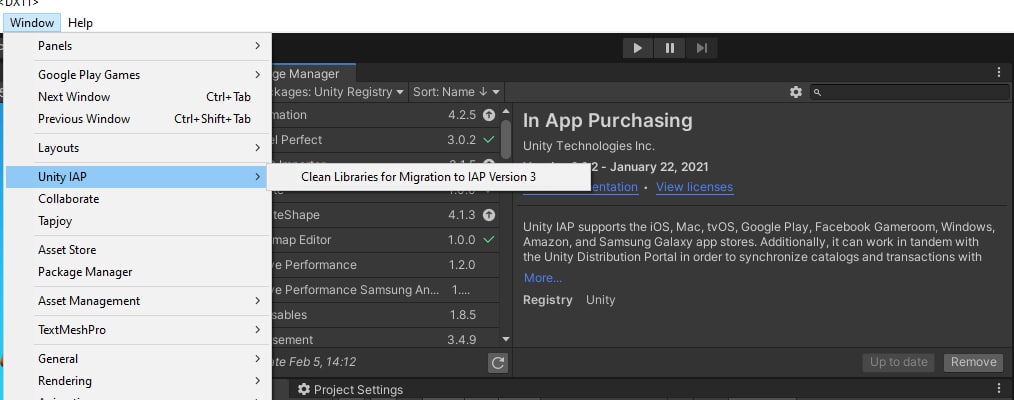
Task: Select the Performance Samsung package row
Action: click(385, 290)
